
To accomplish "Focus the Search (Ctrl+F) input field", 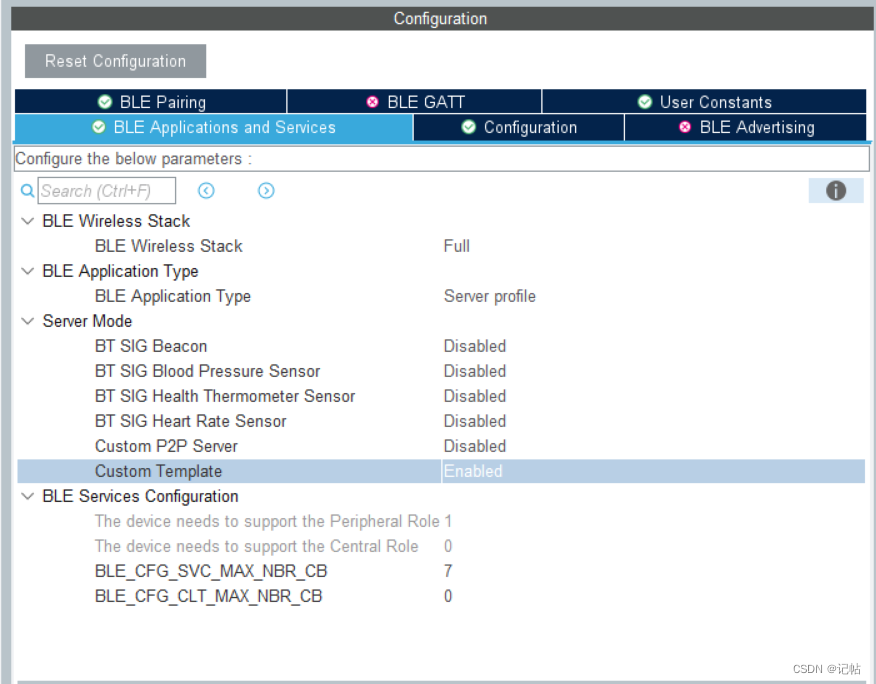I will [x=107, y=191].
